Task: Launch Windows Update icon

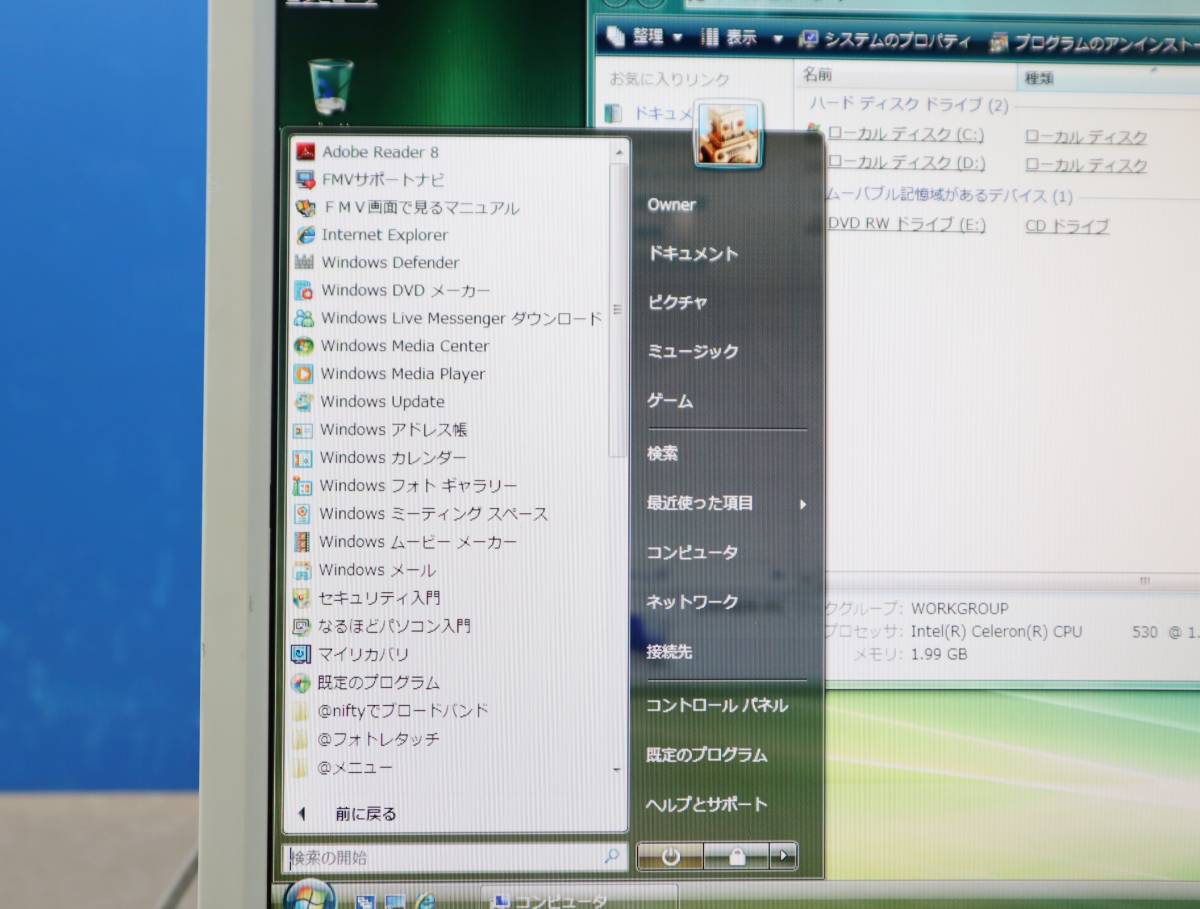Action: (x=303, y=402)
